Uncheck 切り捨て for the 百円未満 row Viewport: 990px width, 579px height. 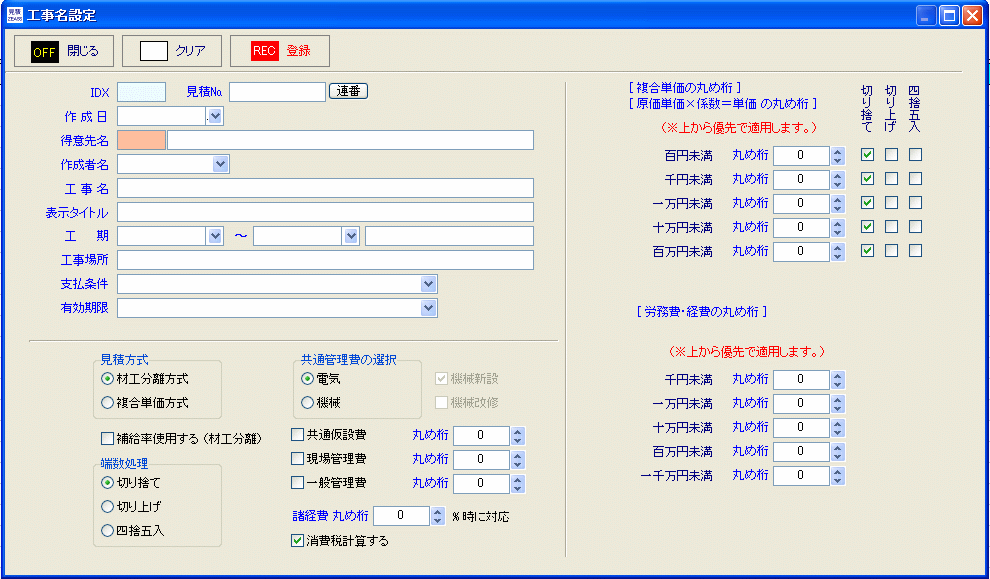[x=868, y=155]
